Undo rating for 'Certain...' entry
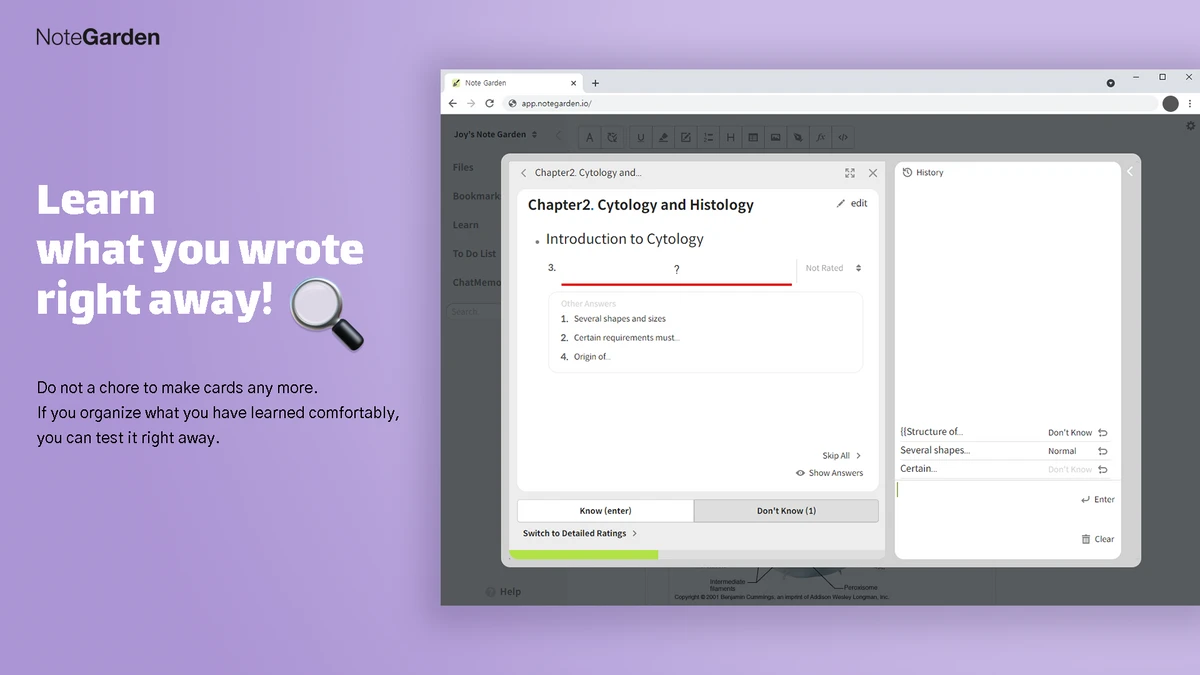 pyautogui.click(x=1103, y=469)
